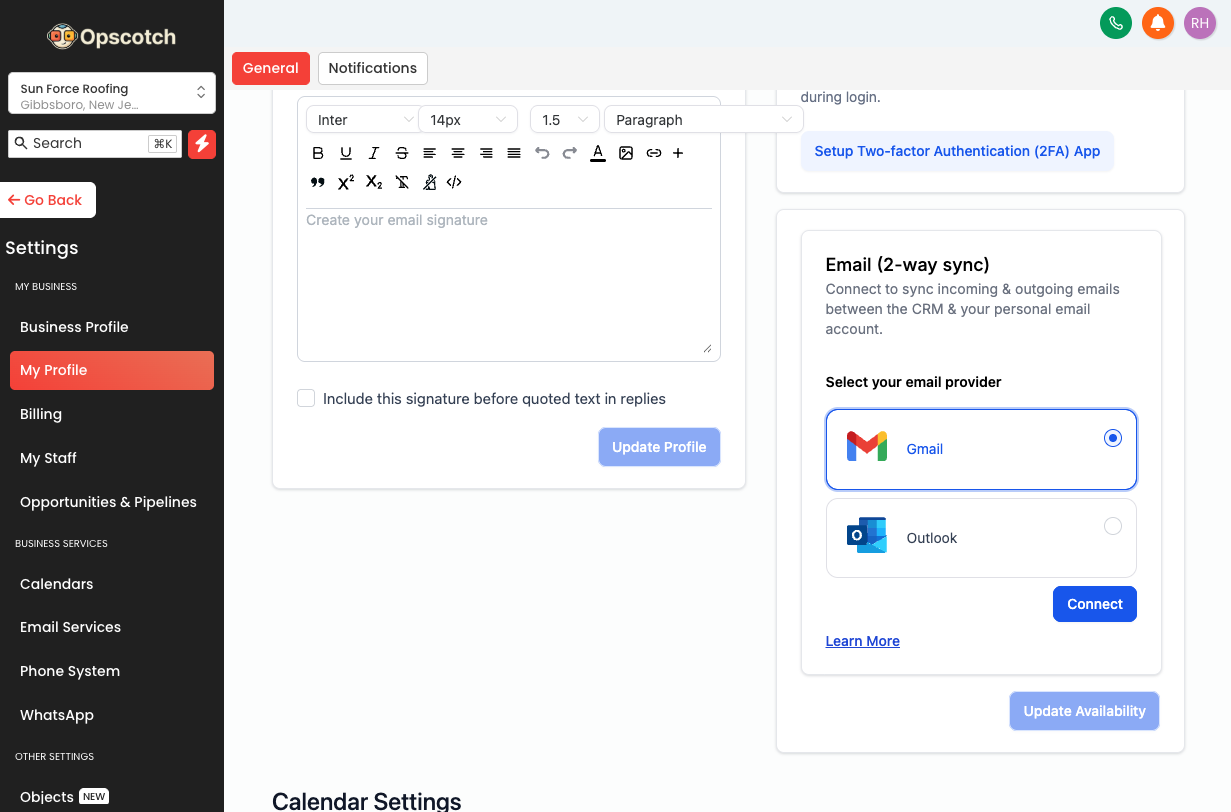Open Business Profile settings

[x=74, y=327]
